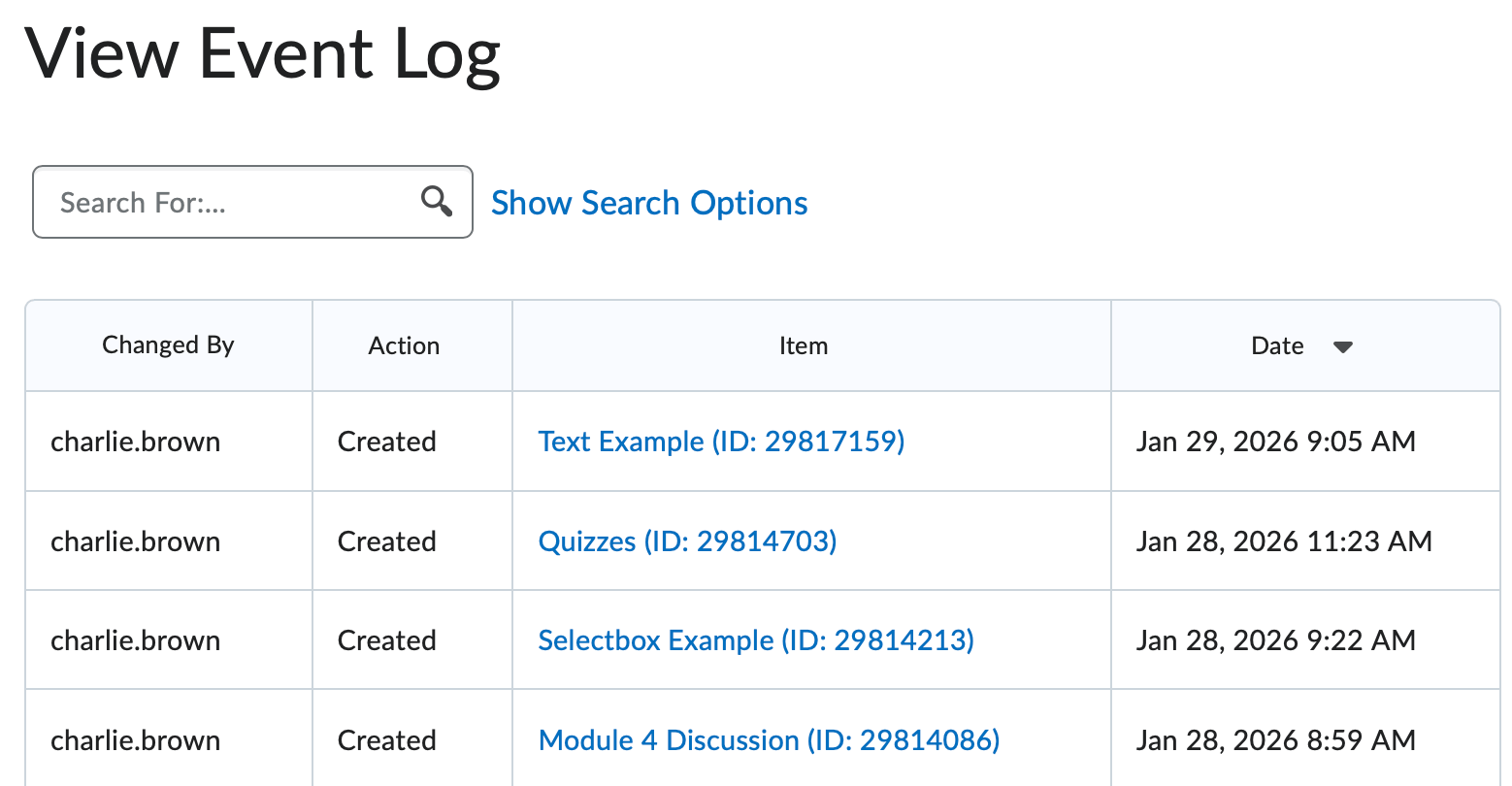Collapse or expand search options via its link
The width and height of the screenshot is (1512, 786).
[x=648, y=202]
